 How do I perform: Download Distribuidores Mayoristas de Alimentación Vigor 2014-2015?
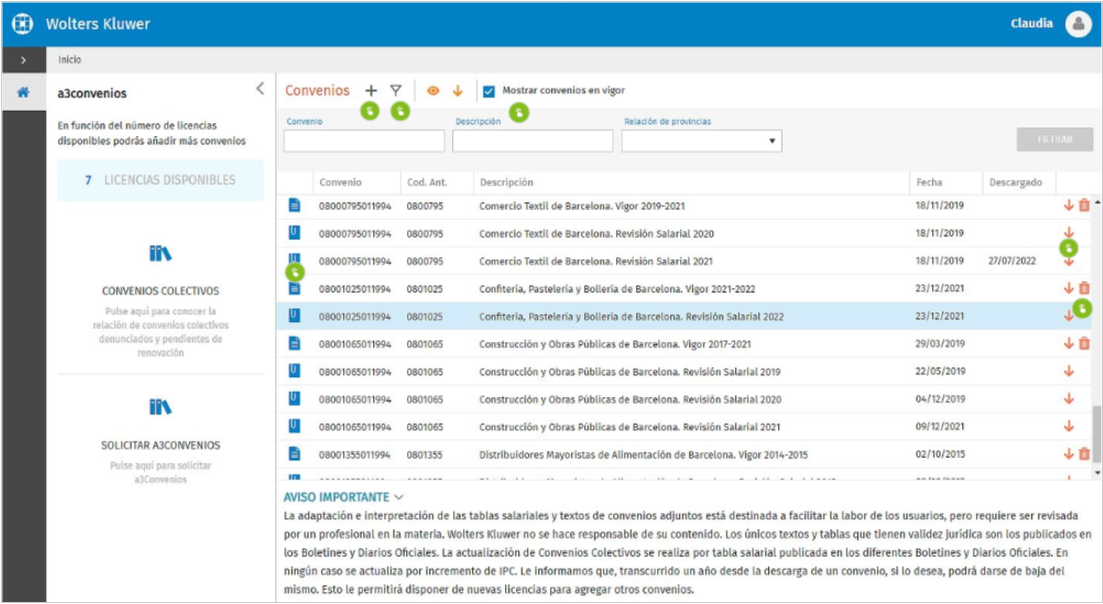pyautogui.click(x=1069, y=454)
